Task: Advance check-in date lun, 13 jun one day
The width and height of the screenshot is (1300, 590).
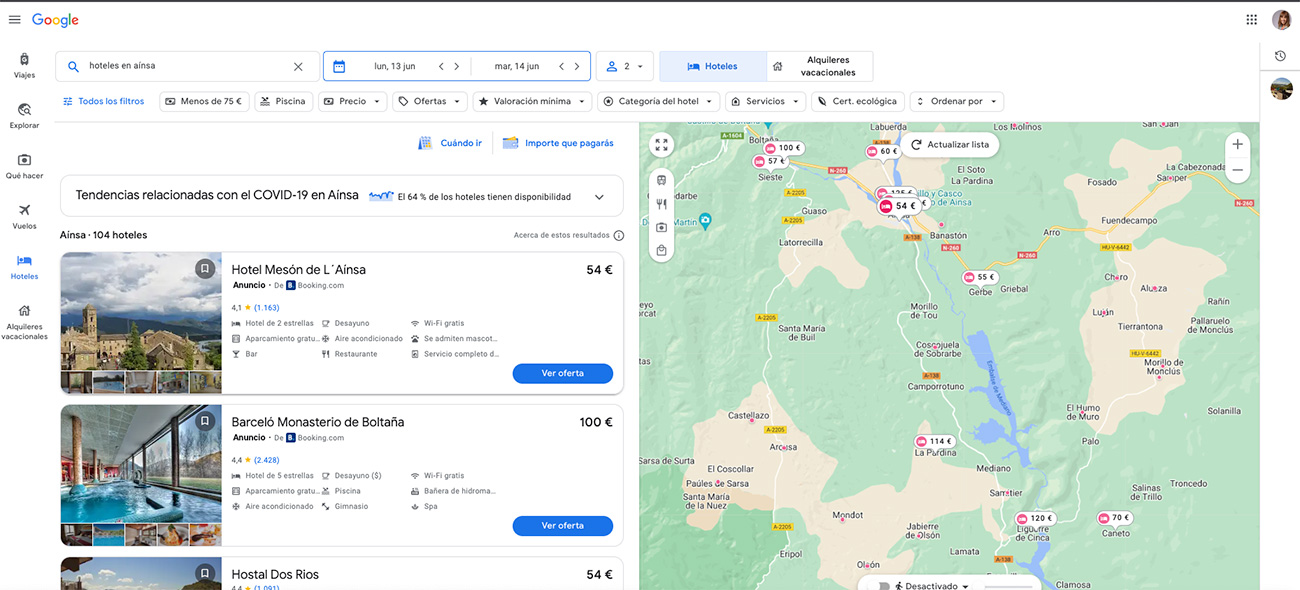Action: coord(457,66)
